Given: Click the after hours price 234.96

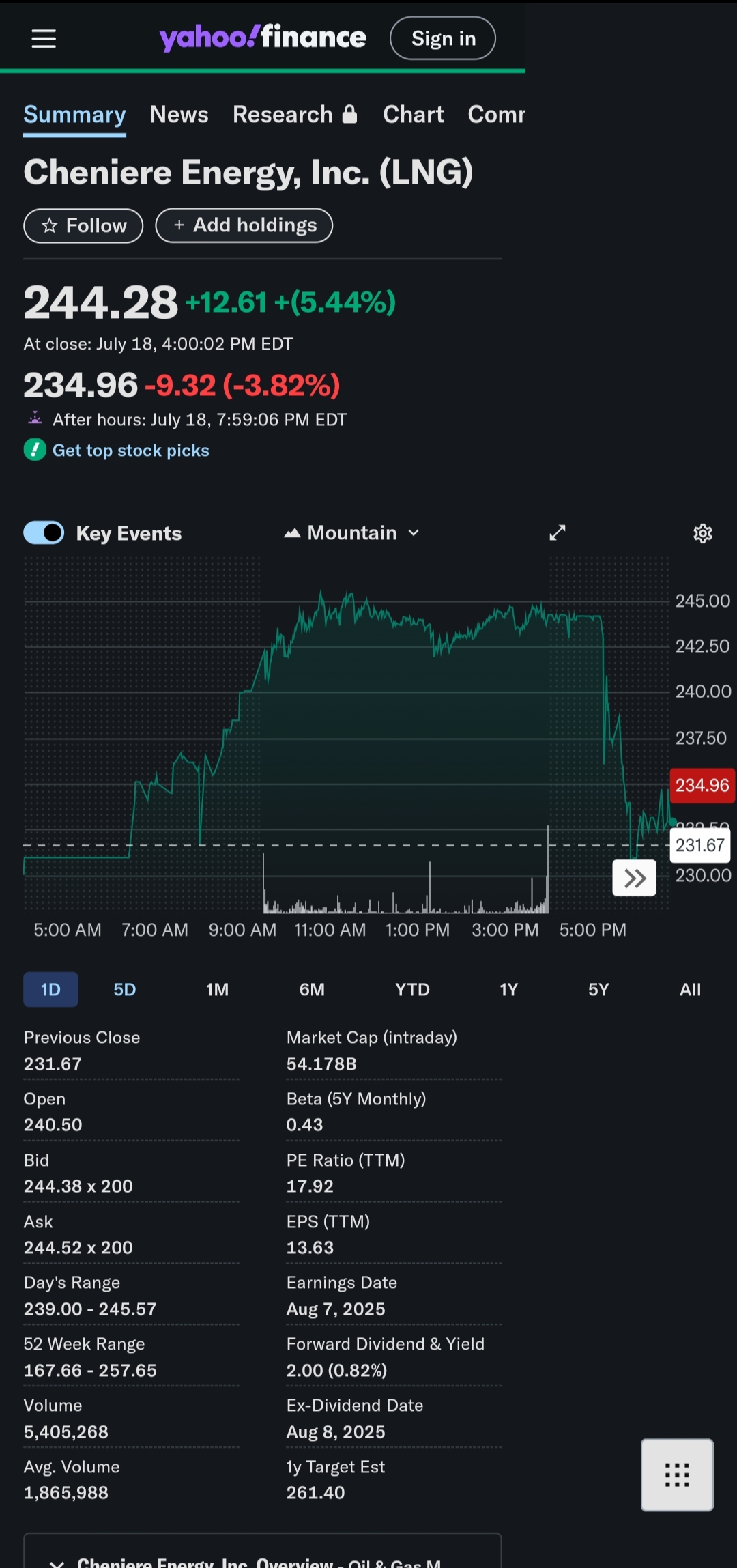Looking at the screenshot, I should [x=81, y=385].
